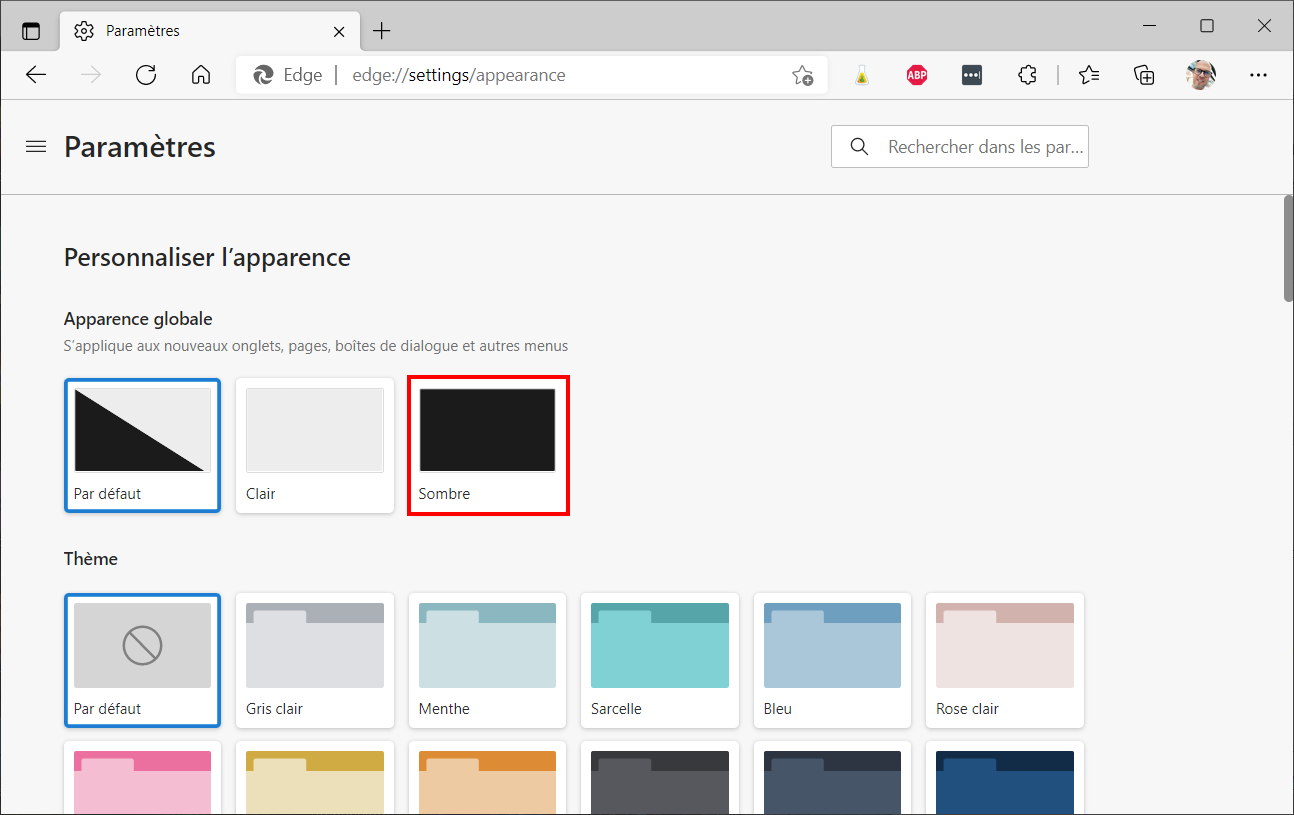Go back with the arrow button
Viewport: 1294px width, 815px height.
coord(36,75)
